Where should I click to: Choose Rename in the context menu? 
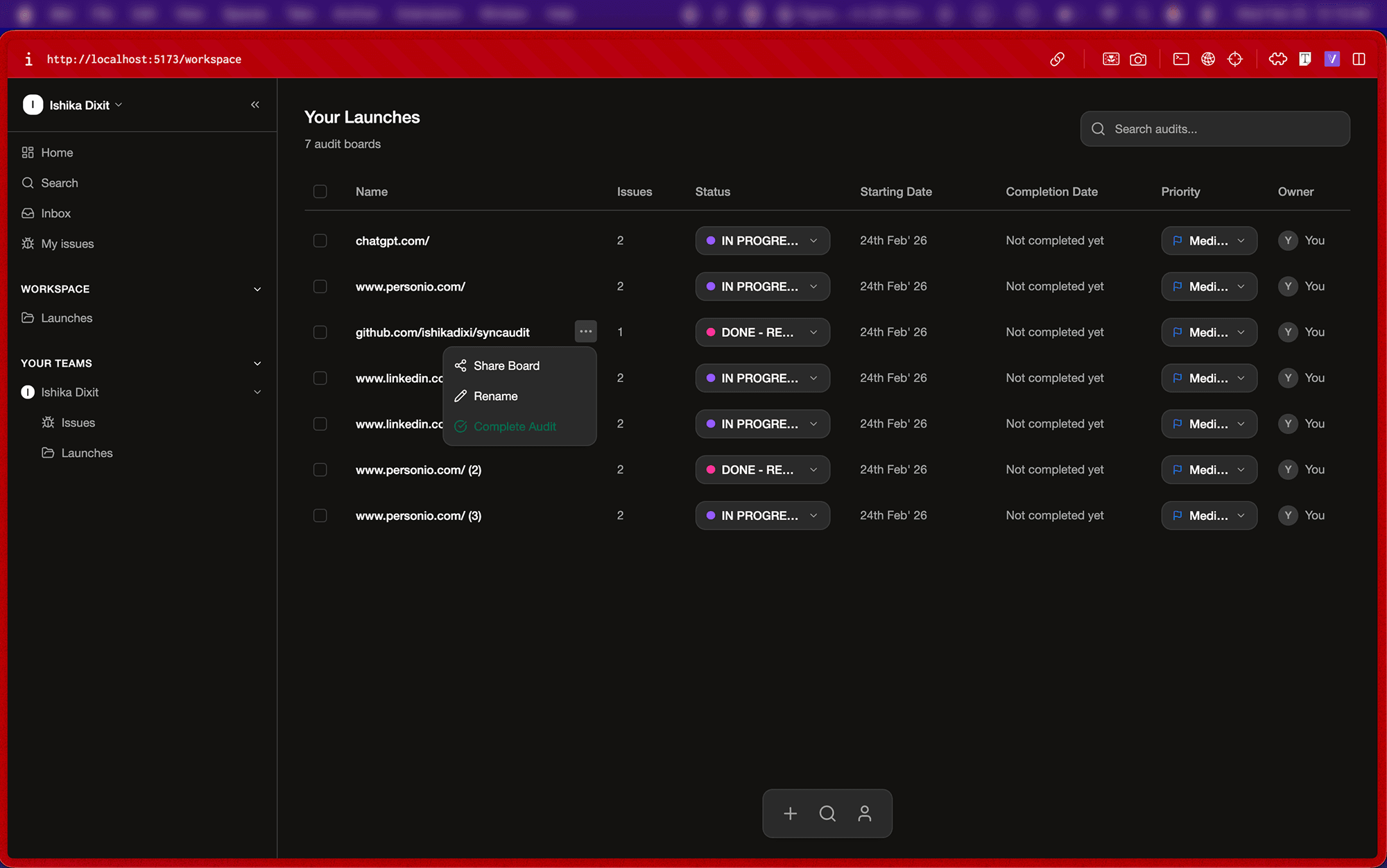click(495, 396)
